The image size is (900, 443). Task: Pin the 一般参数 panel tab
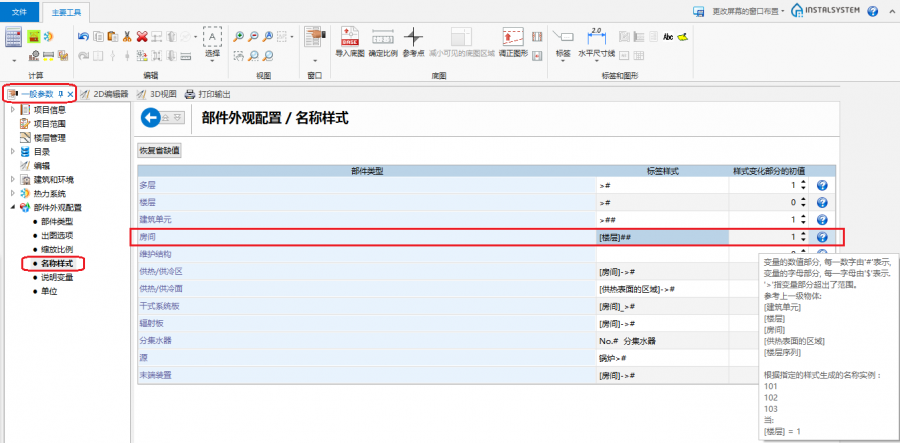coord(61,94)
